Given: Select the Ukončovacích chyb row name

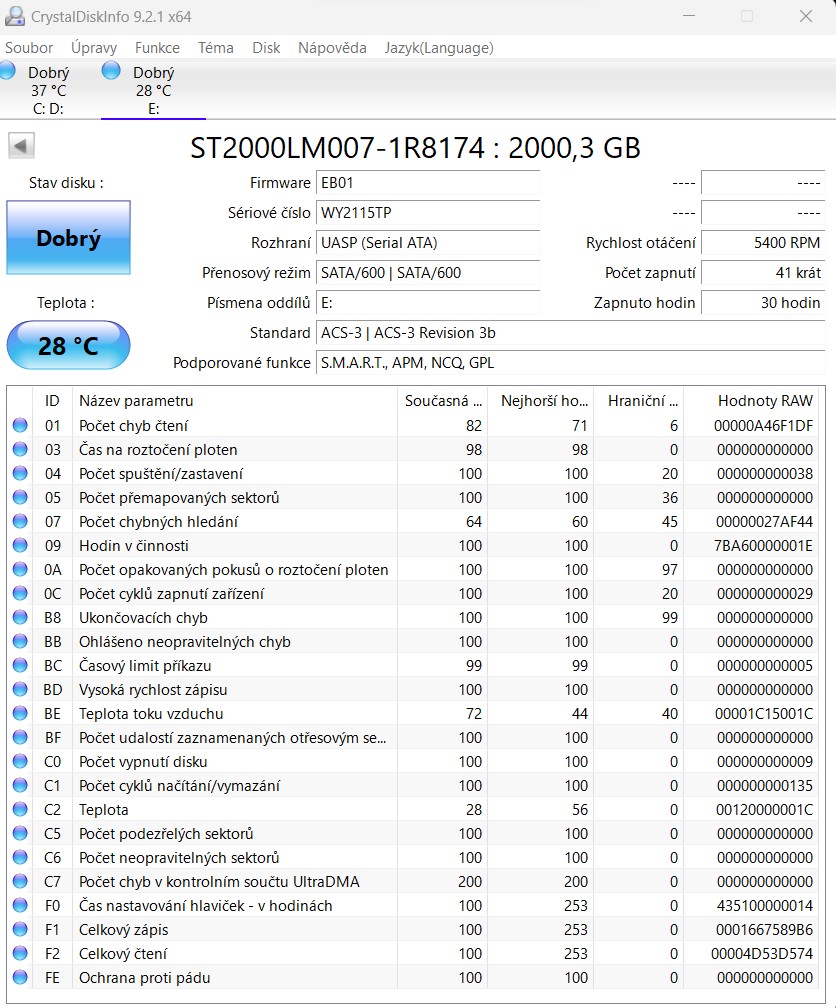Looking at the screenshot, I should pyautogui.click(x=143, y=618).
